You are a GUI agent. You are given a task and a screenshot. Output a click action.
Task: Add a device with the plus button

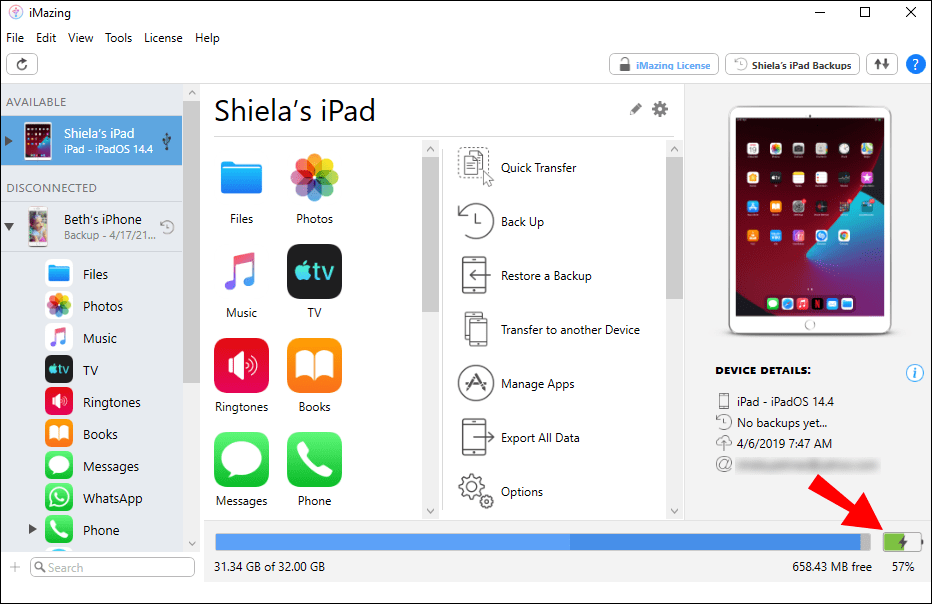[15, 567]
